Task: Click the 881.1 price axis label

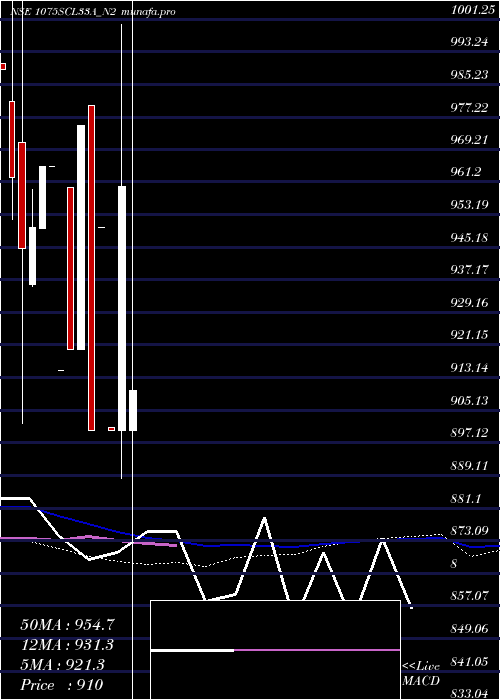Action: pyautogui.click(x=466, y=498)
